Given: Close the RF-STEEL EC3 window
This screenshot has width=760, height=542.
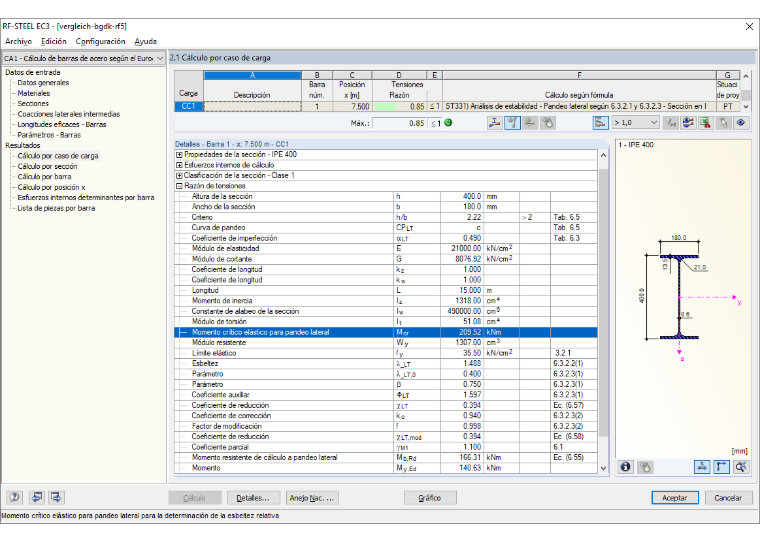Looking at the screenshot, I should pyautogui.click(x=749, y=27).
